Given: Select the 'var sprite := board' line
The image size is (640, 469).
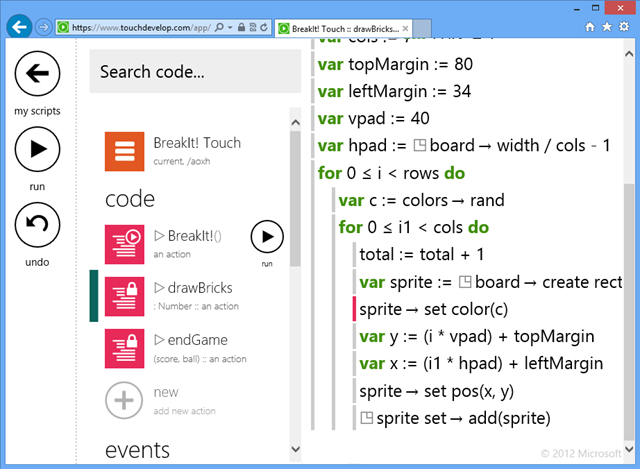Looking at the screenshot, I should coord(491,282).
